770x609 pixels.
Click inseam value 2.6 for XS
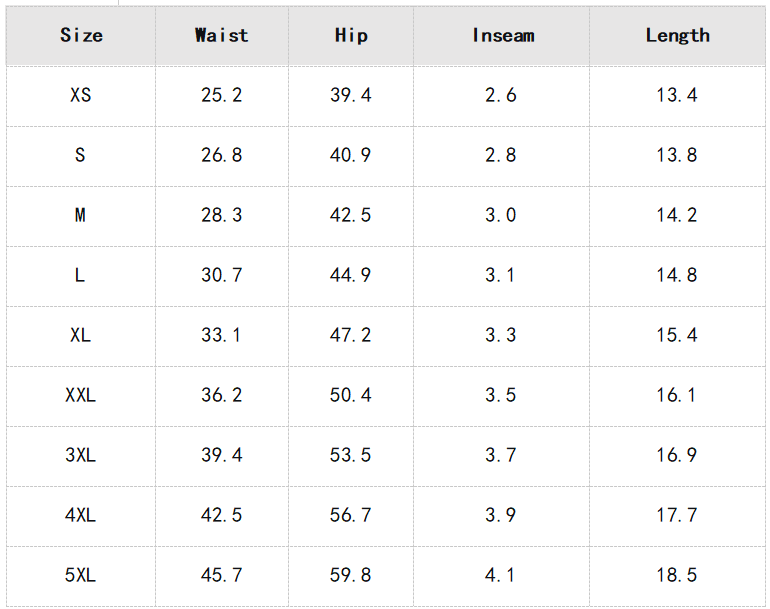tap(501, 96)
